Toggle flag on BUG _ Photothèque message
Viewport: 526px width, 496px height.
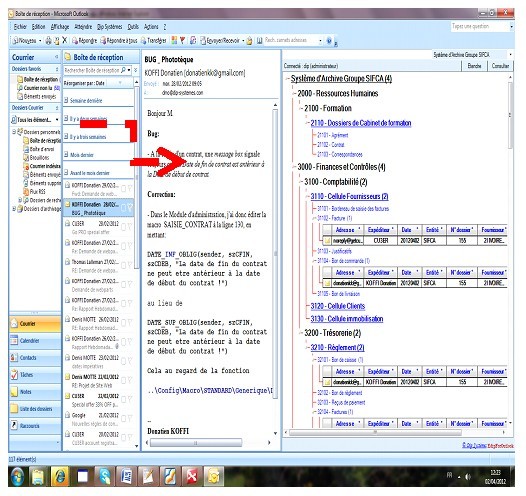coord(129,208)
